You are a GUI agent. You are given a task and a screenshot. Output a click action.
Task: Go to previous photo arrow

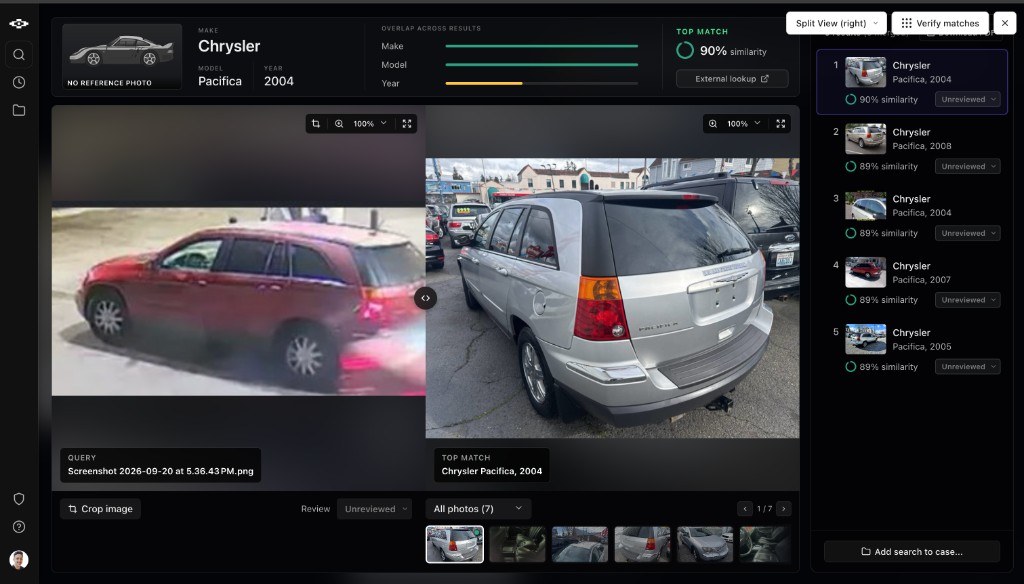[745, 508]
